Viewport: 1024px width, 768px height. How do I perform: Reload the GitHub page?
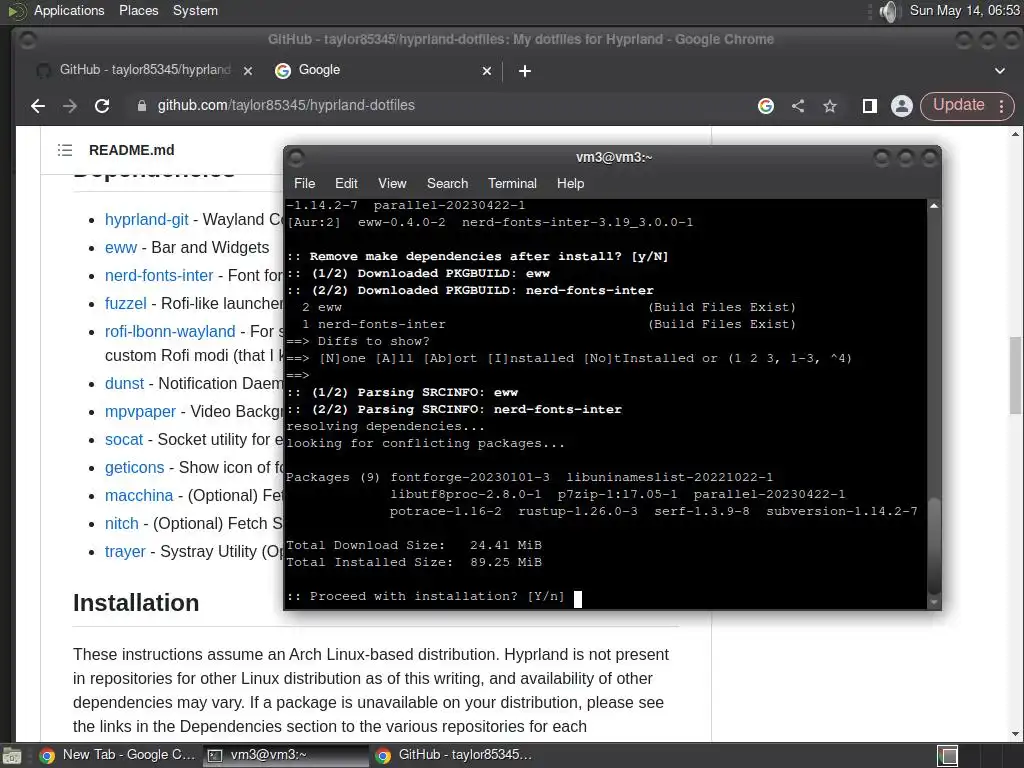[102, 106]
